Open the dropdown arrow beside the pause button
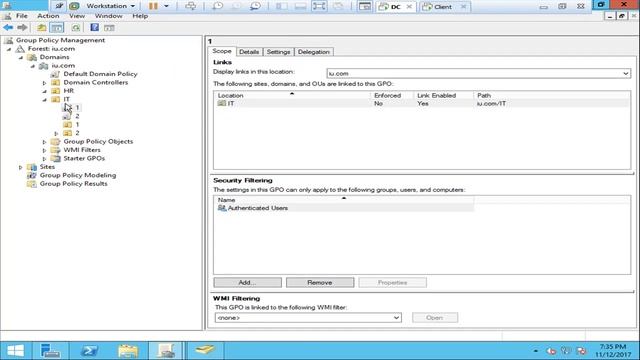Viewport: 640px width, 360px height. 166,6
